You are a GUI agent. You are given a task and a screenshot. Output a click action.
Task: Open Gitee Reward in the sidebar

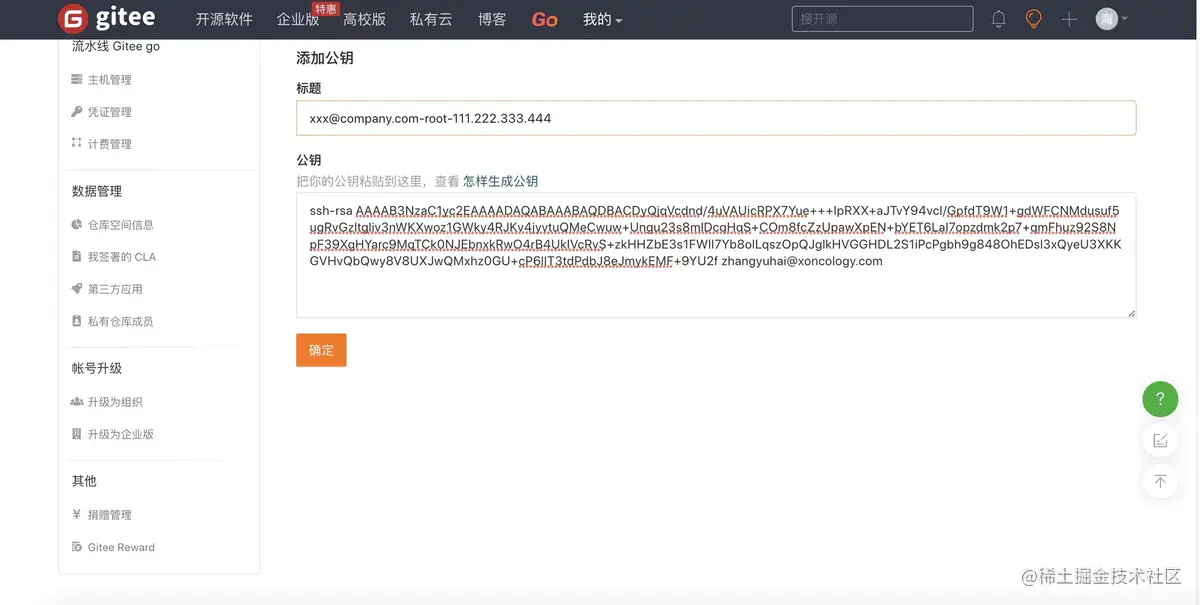tap(121, 547)
